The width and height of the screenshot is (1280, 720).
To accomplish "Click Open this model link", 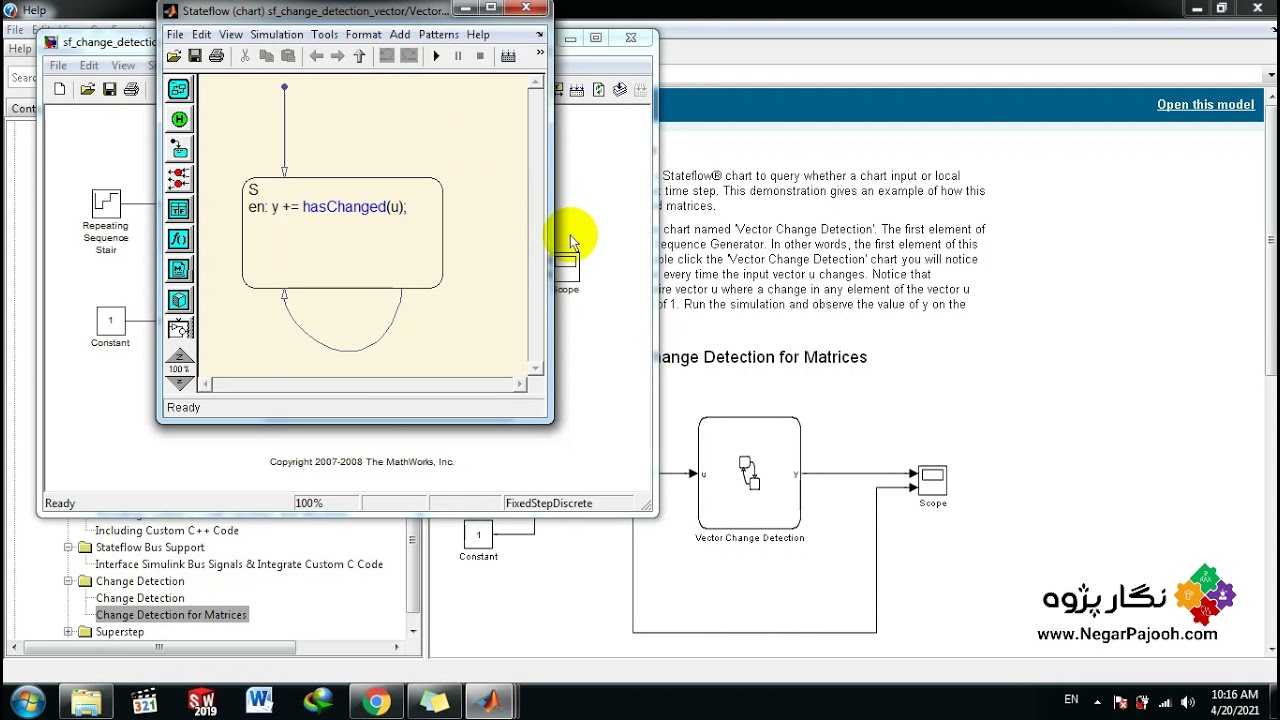I will point(1205,105).
